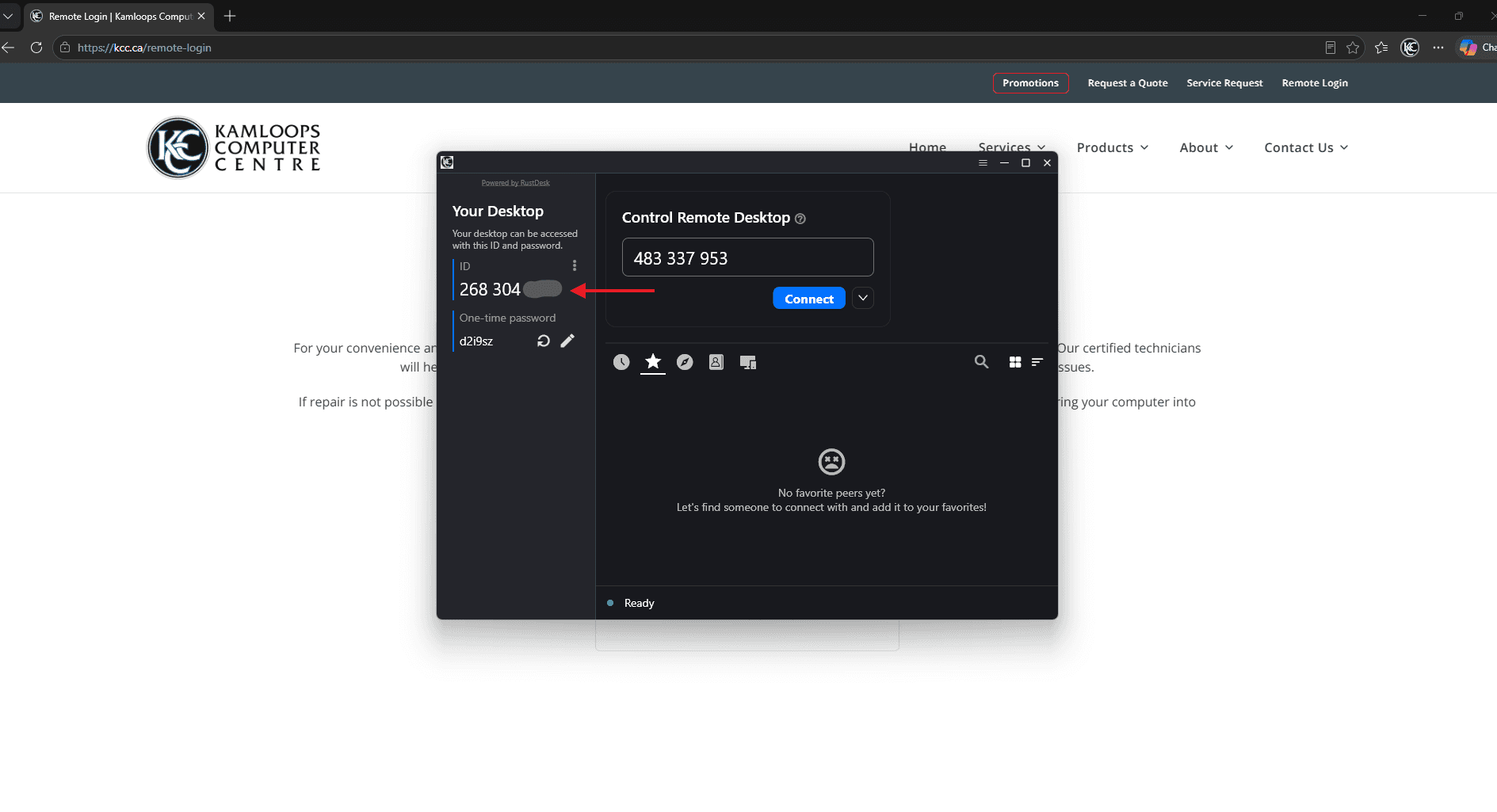This screenshot has height=812, width=1497.
Task: Switch peer view to grid icon
Action: tap(1015, 362)
